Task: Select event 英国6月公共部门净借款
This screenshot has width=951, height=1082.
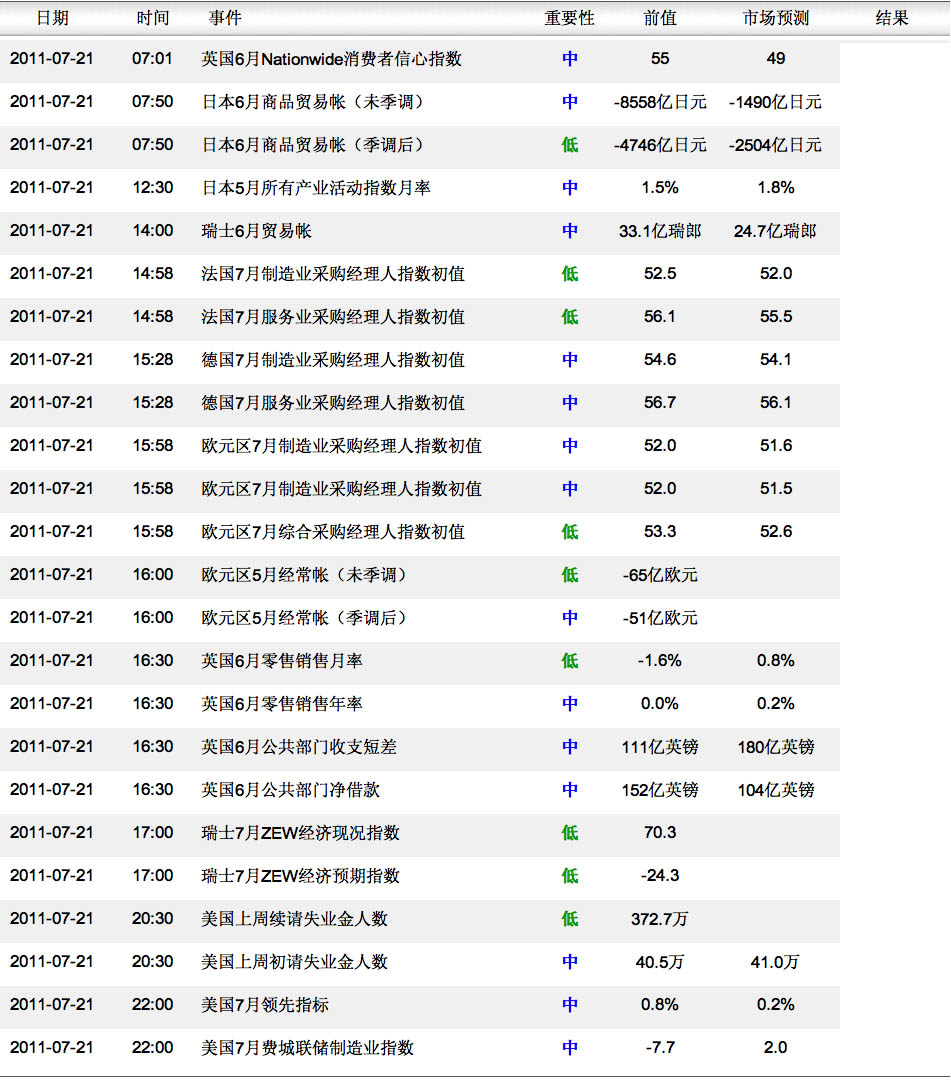Action: pyautogui.click(x=291, y=789)
